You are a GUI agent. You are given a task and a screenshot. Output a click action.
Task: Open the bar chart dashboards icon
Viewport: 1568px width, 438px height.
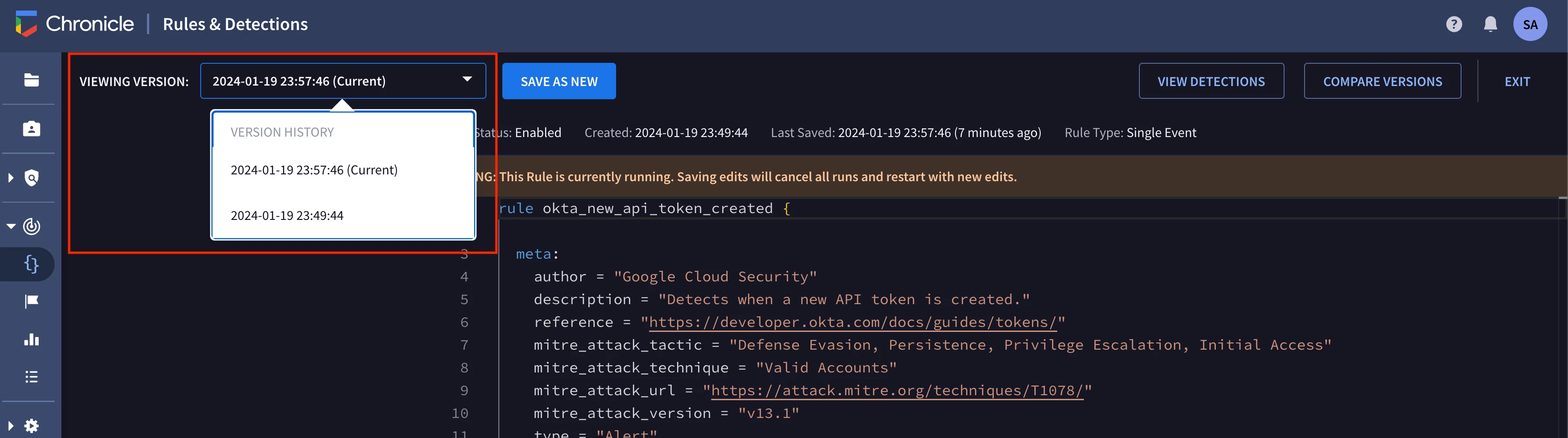32,339
